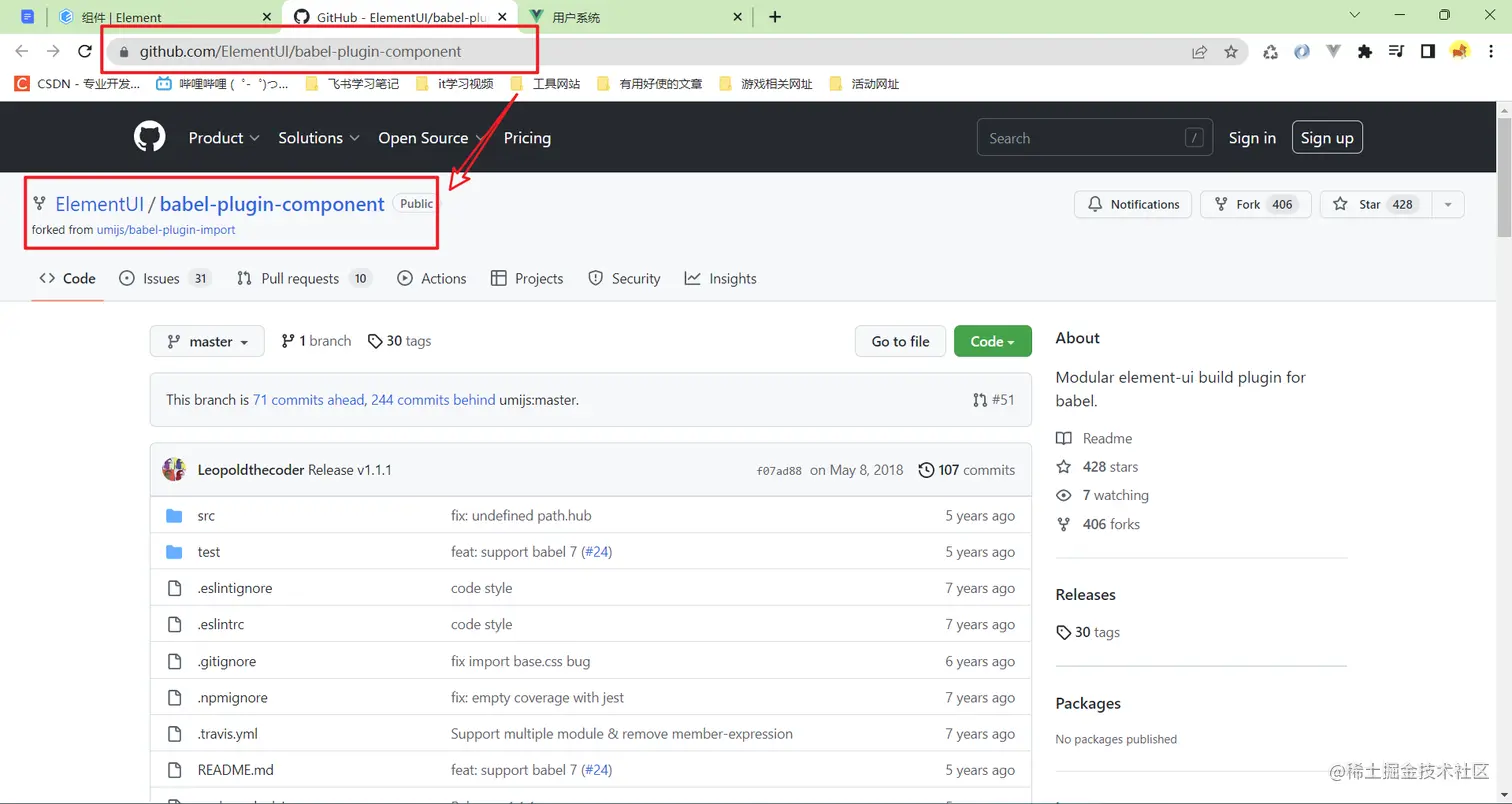Open the 30 tags link under Releases
This screenshot has width=1512, height=804.
coord(1088,632)
